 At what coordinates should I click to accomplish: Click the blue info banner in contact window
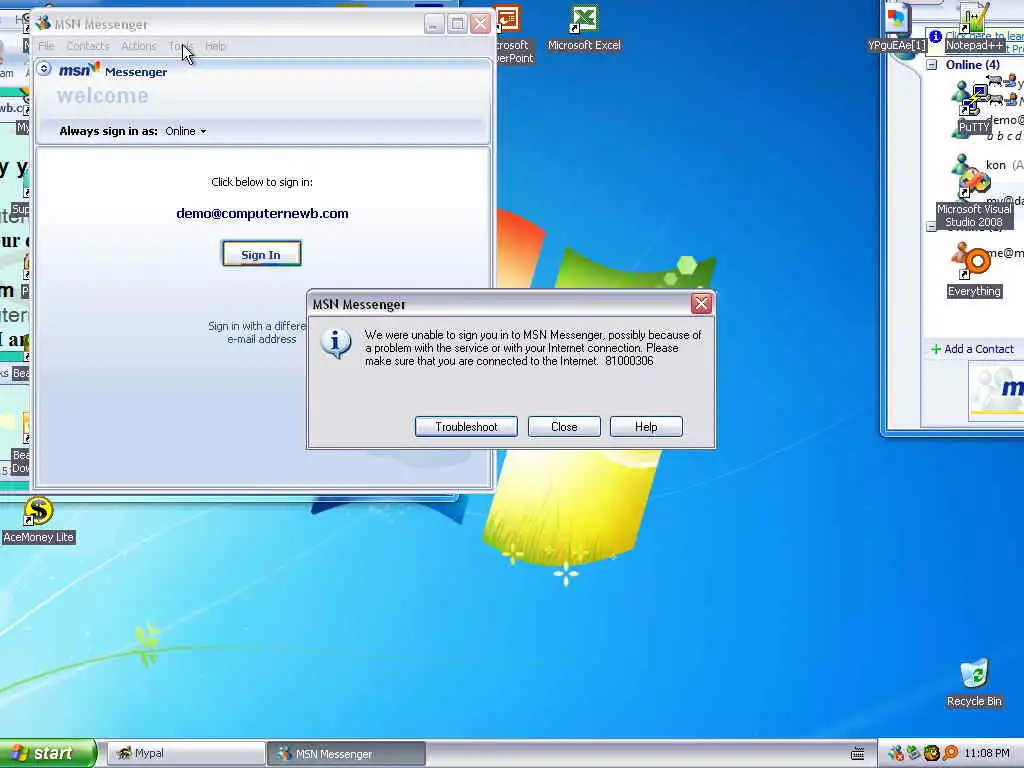pyautogui.click(x=976, y=42)
